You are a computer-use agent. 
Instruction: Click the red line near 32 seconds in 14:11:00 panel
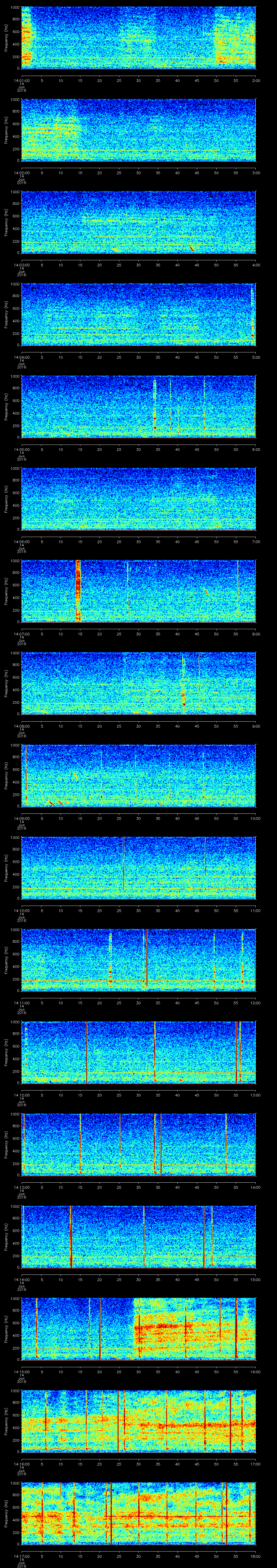pos(147,959)
